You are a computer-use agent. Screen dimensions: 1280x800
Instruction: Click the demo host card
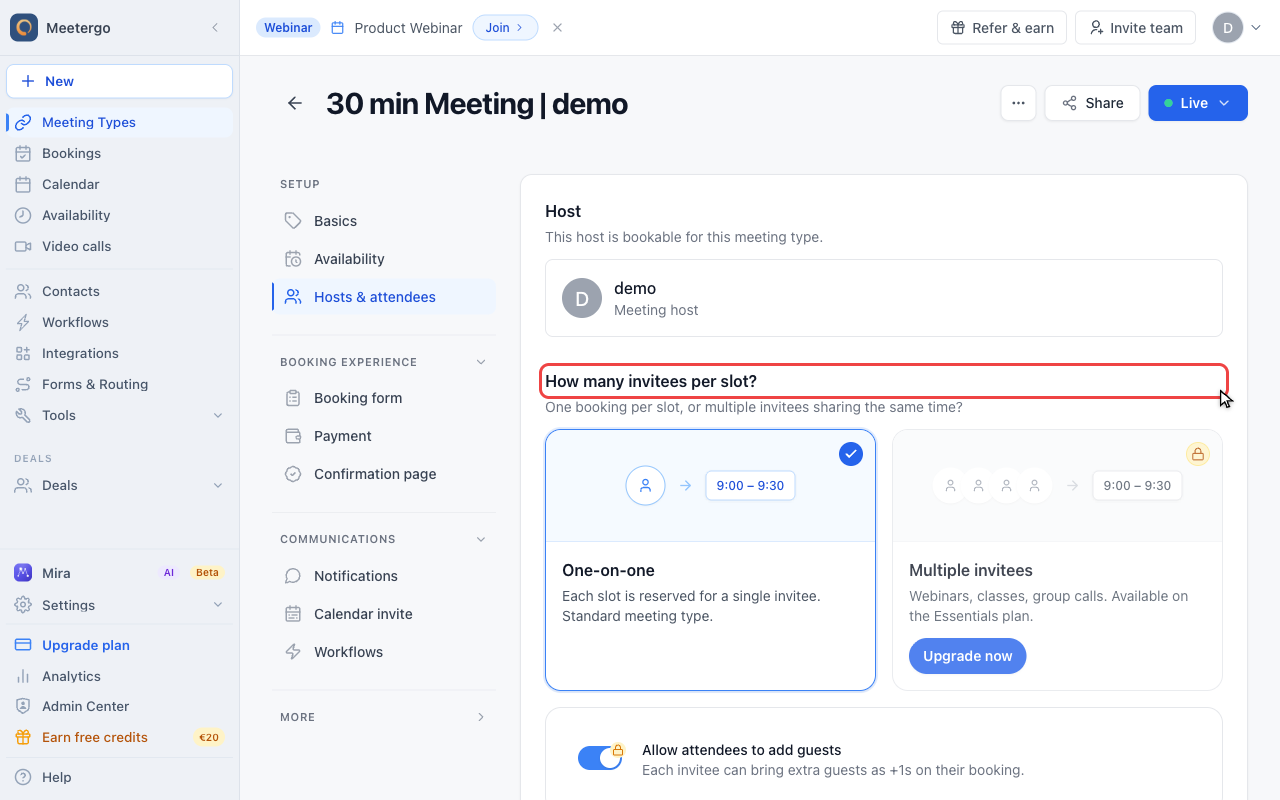pyautogui.click(x=884, y=298)
